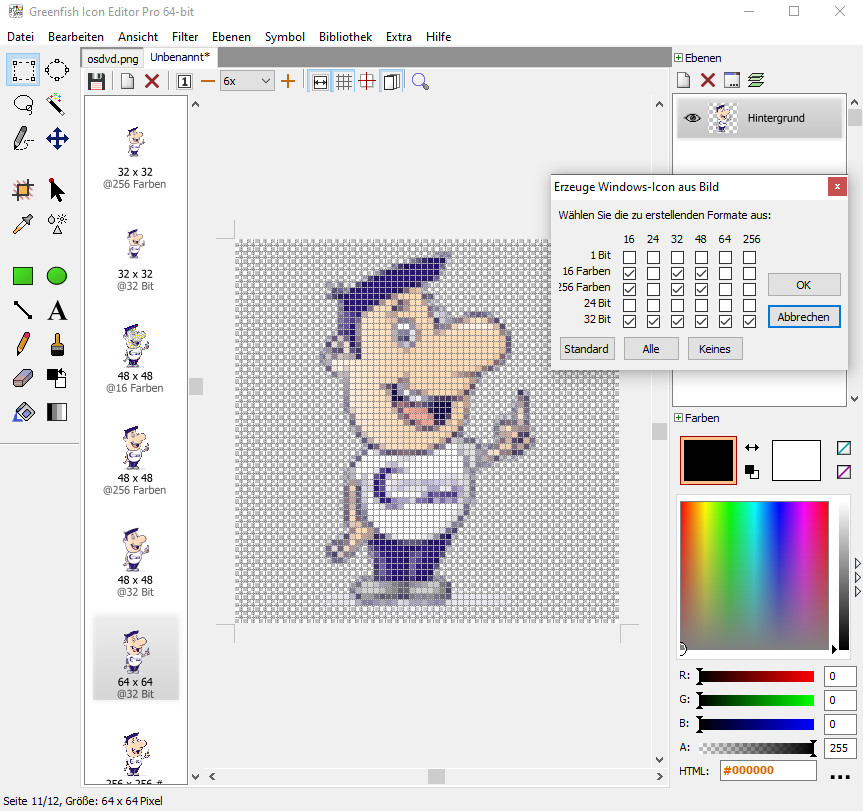Screen dimensions: 863x811
Task: Enable 1 Bit format for size 16
Action: (x=629, y=257)
